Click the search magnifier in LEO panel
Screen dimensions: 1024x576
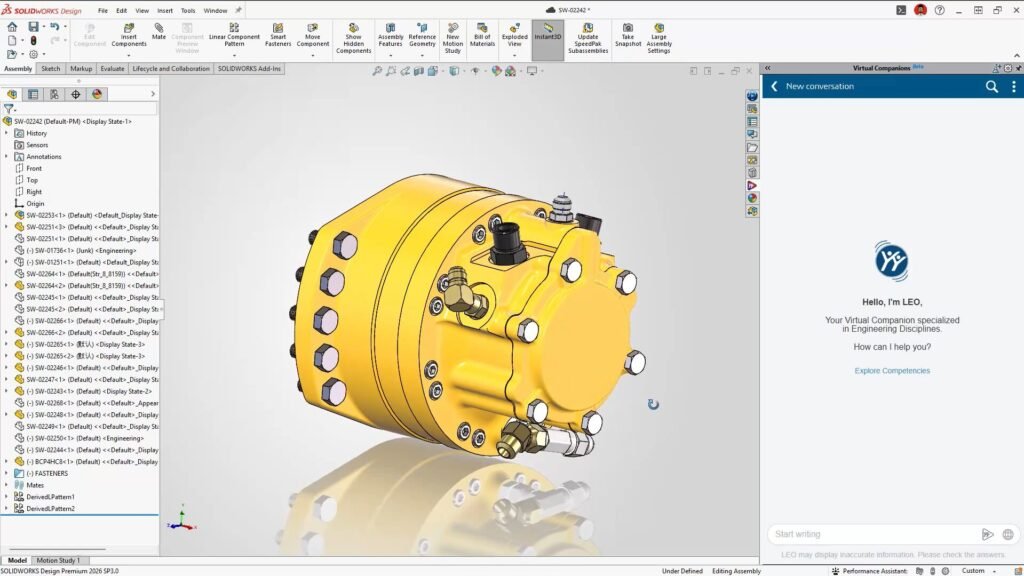pyautogui.click(x=991, y=86)
